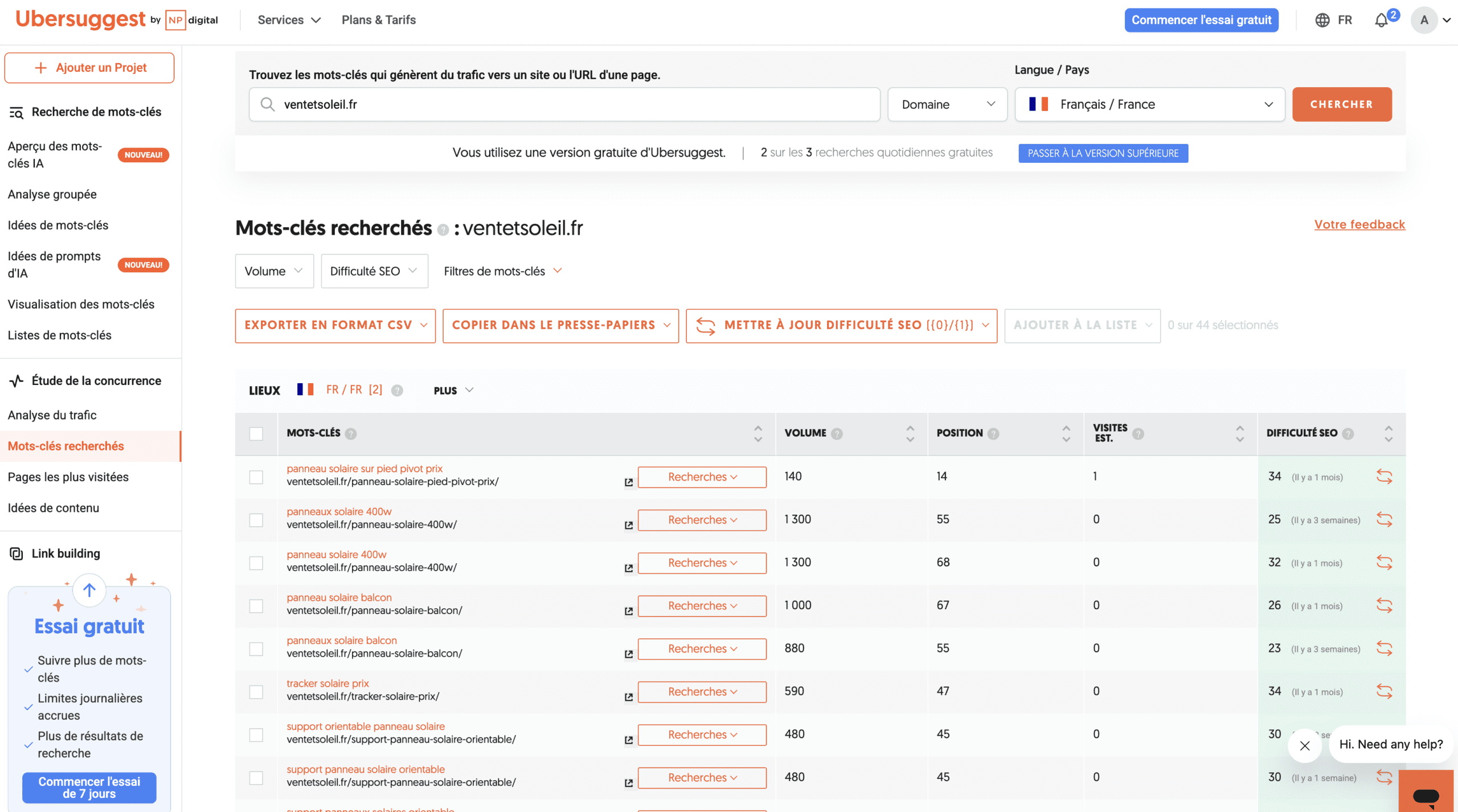
Task: Check the tracker solaire prix row checkbox
Action: 256,691
